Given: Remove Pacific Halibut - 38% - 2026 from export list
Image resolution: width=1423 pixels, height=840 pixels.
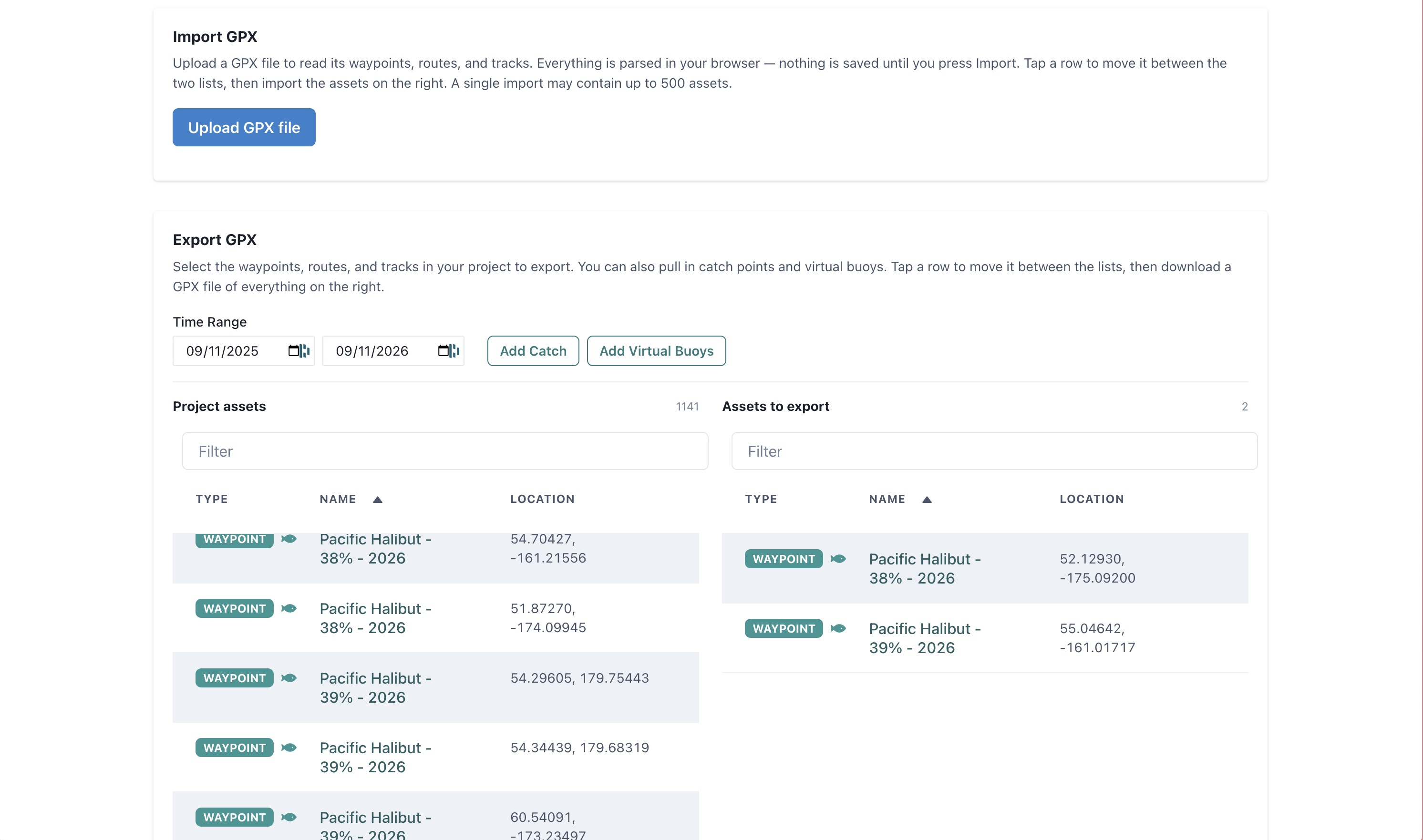Looking at the screenshot, I should [985, 568].
